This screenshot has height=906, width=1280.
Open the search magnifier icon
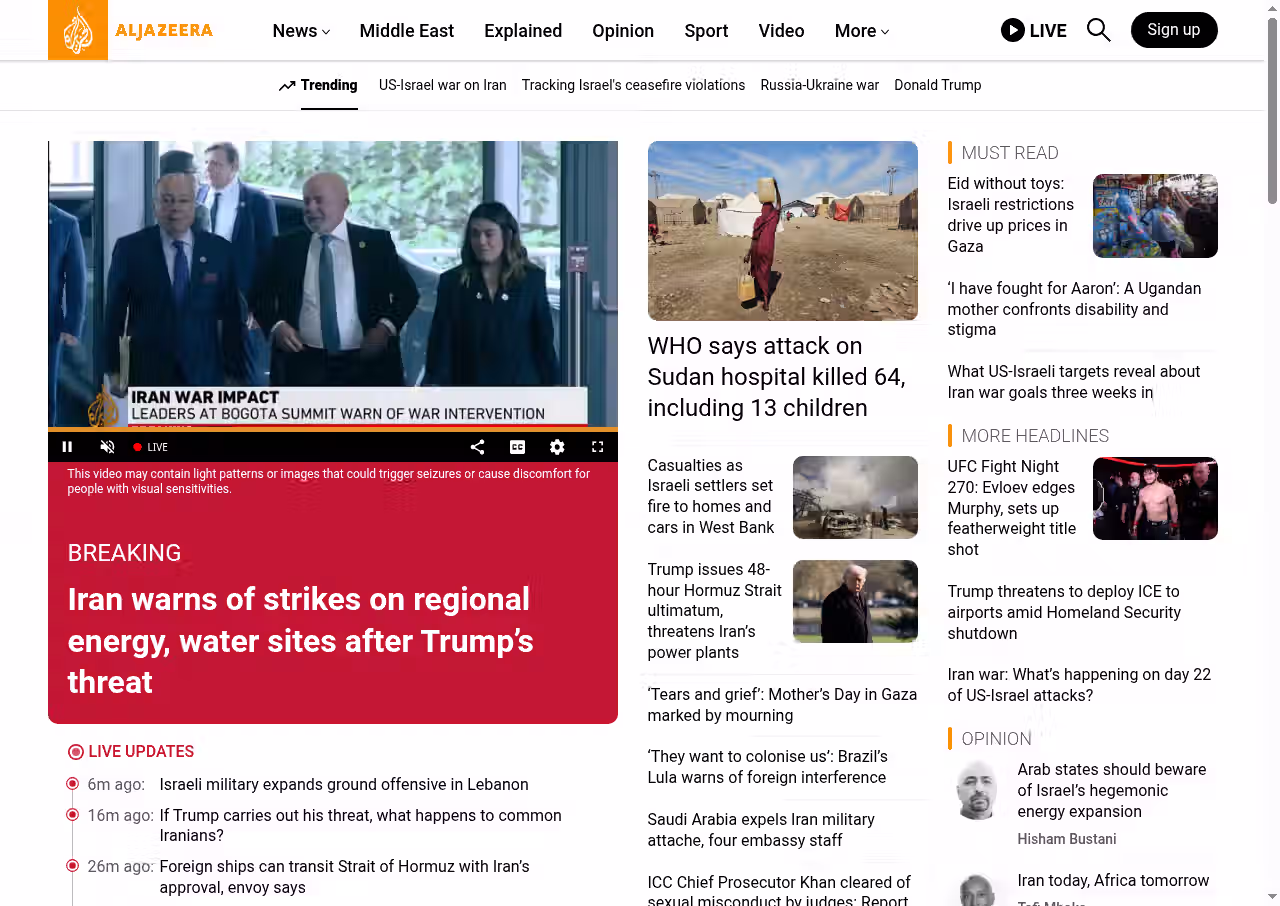(x=1098, y=30)
